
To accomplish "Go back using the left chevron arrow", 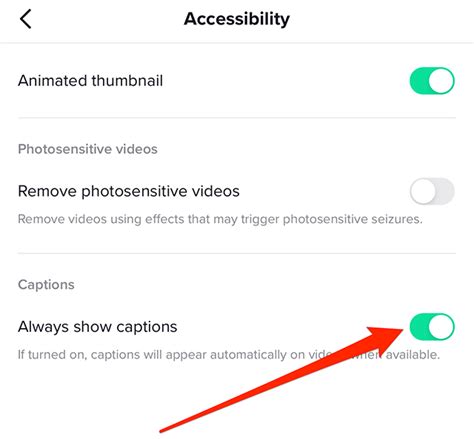I will point(26,19).
